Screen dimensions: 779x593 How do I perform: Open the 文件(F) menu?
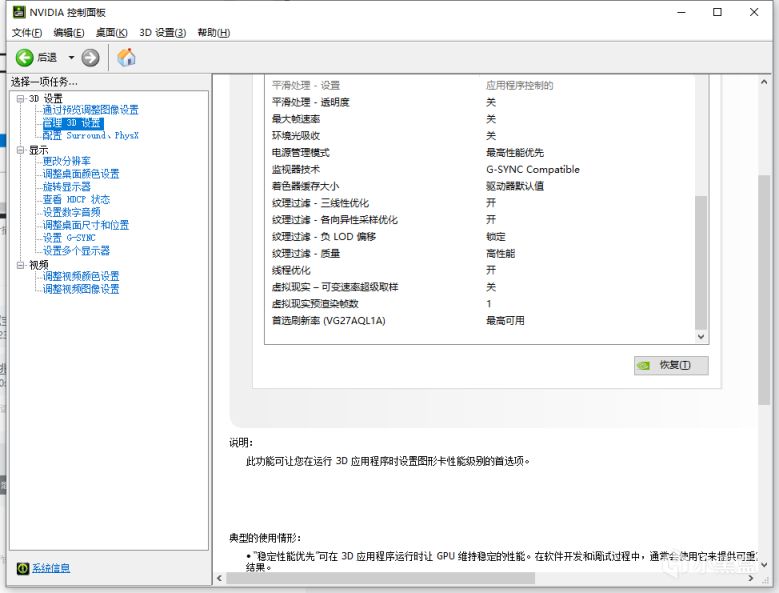pos(27,33)
